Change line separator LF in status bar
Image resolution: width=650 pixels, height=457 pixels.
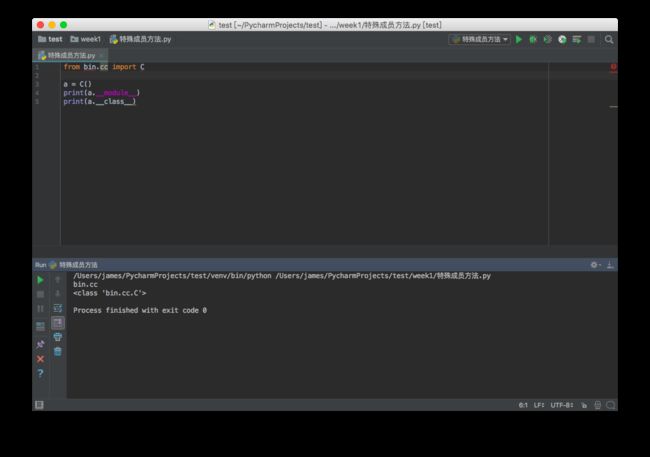coord(539,405)
